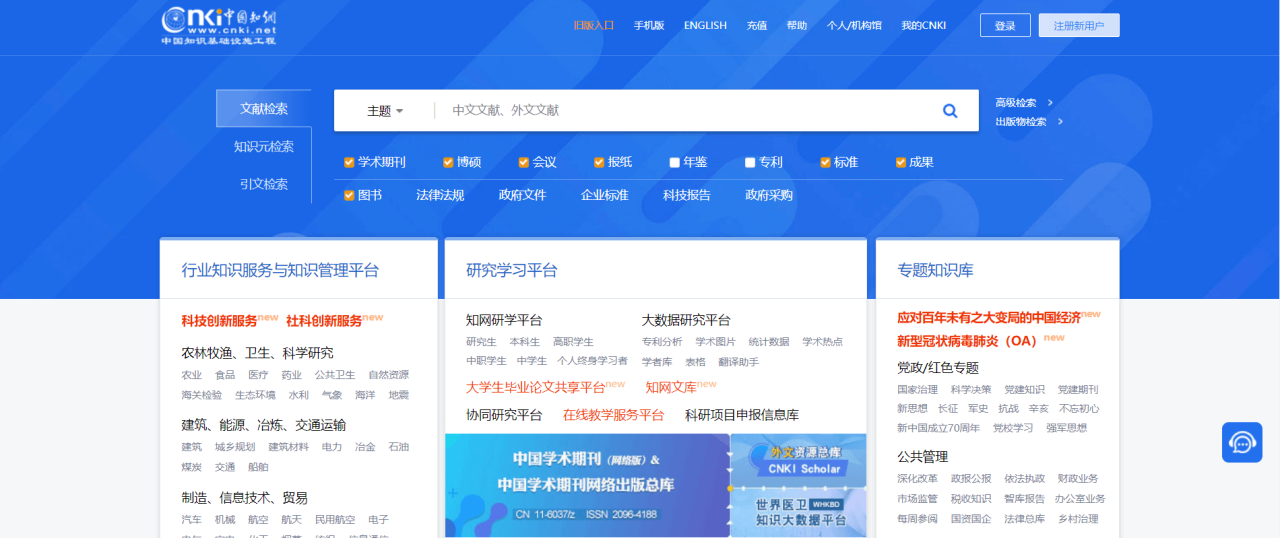Enable the 年鉴 checkbox
The width and height of the screenshot is (1280, 538).
pos(675,162)
